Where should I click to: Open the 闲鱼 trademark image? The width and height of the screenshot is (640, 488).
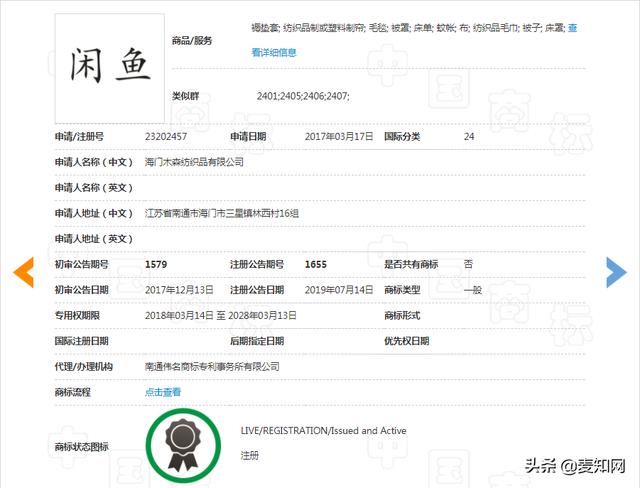[110, 67]
